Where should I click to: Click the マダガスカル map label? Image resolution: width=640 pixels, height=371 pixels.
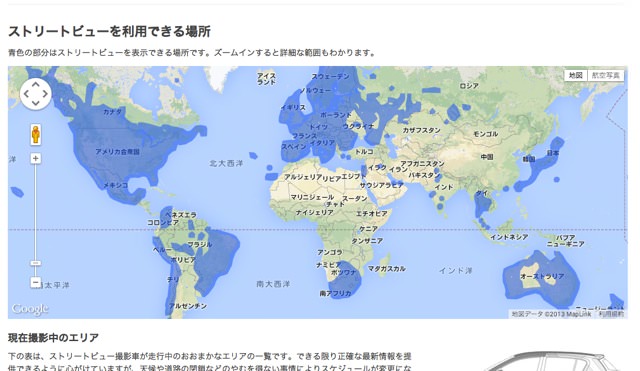pos(387,269)
